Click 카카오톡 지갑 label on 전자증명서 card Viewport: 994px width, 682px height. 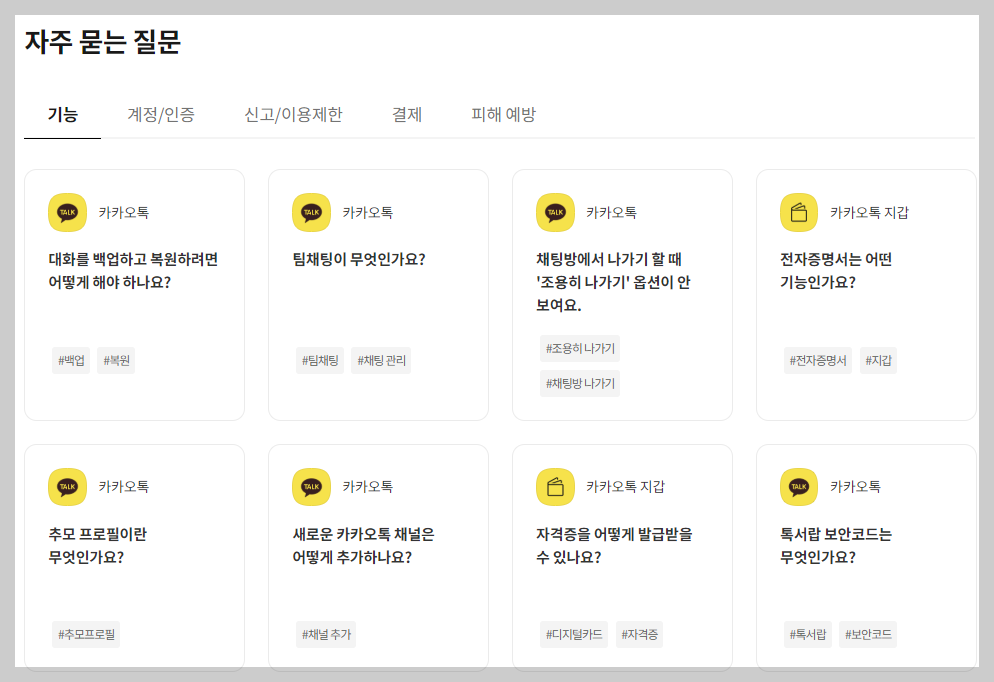coord(869,212)
